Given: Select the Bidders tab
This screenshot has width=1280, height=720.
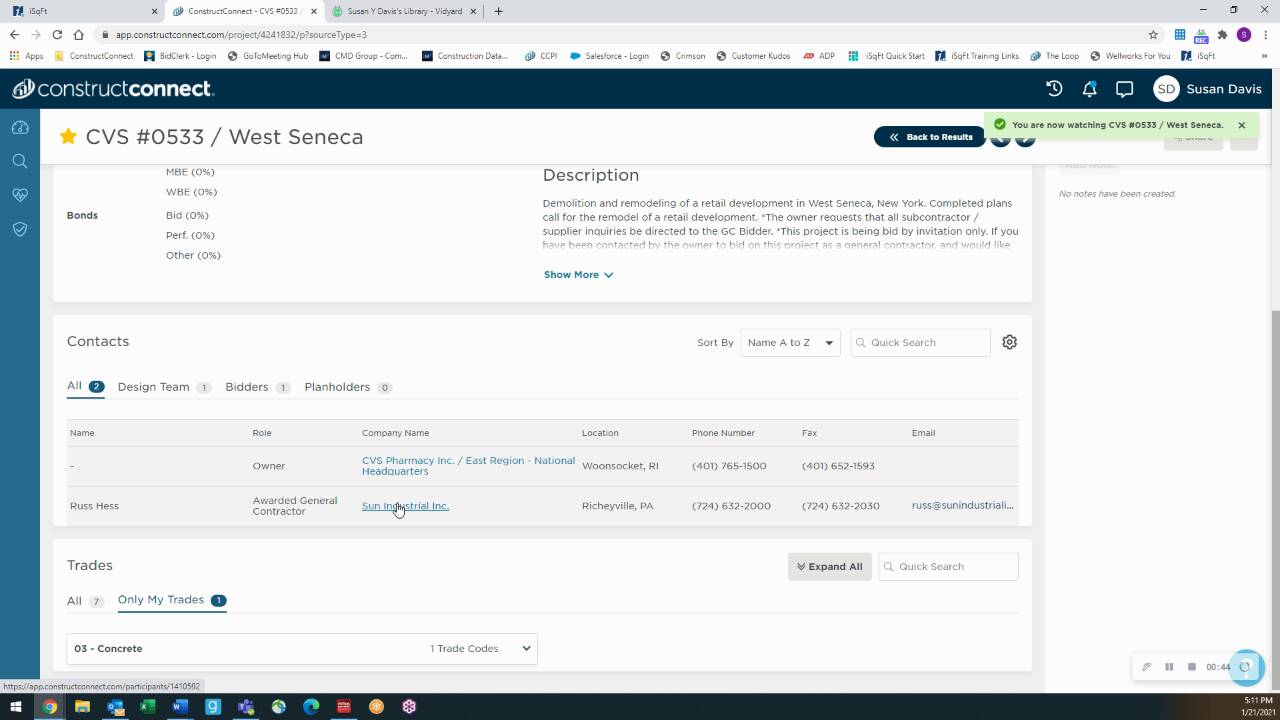Looking at the screenshot, I should [x=257, y=387].
